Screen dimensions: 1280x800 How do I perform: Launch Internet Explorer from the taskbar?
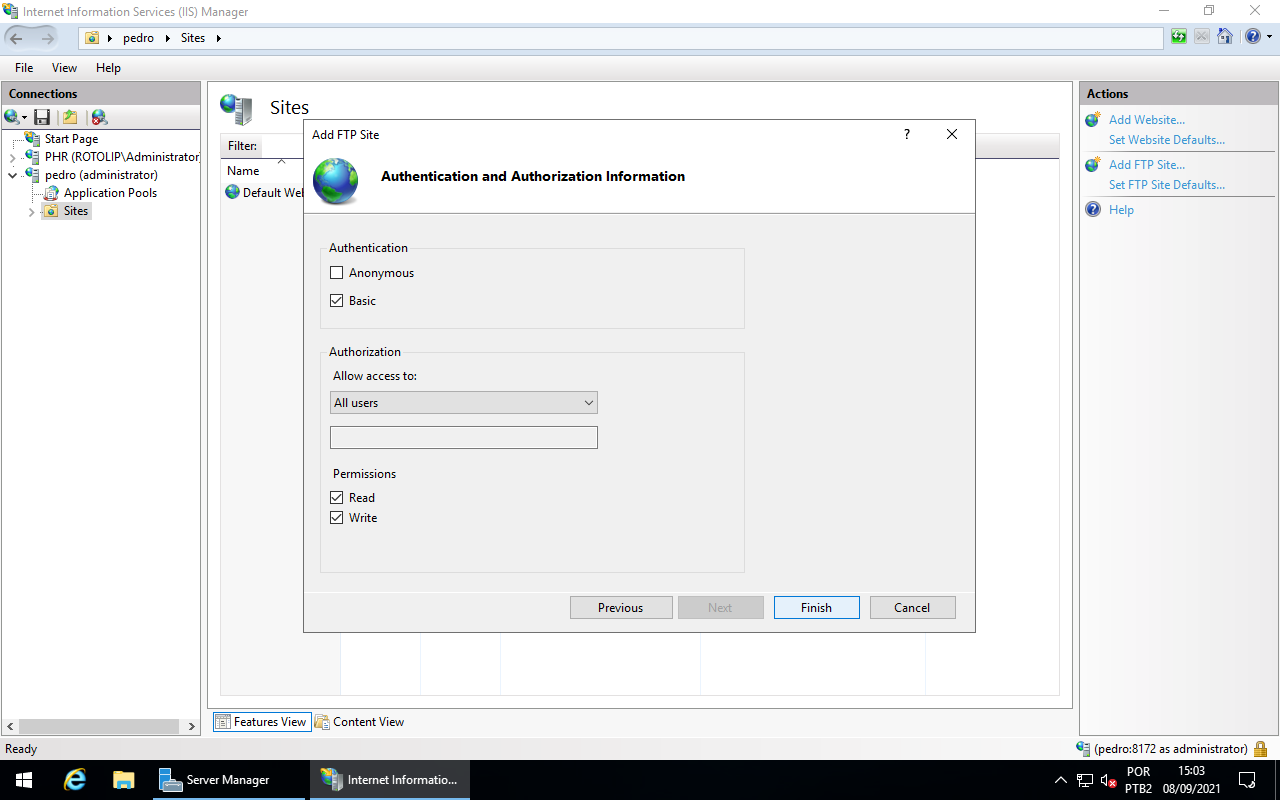point(74,779)
